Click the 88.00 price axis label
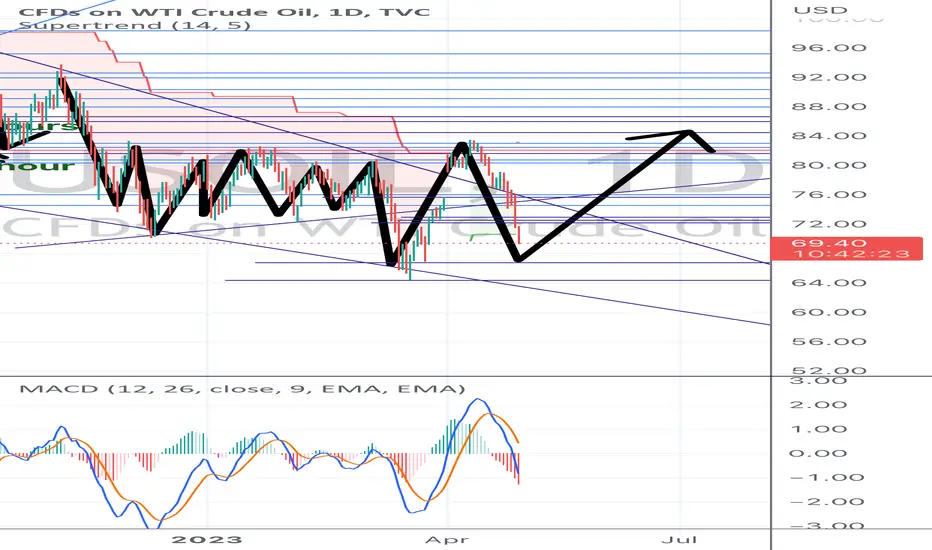 pyautogui.click(x=829, y=106)
